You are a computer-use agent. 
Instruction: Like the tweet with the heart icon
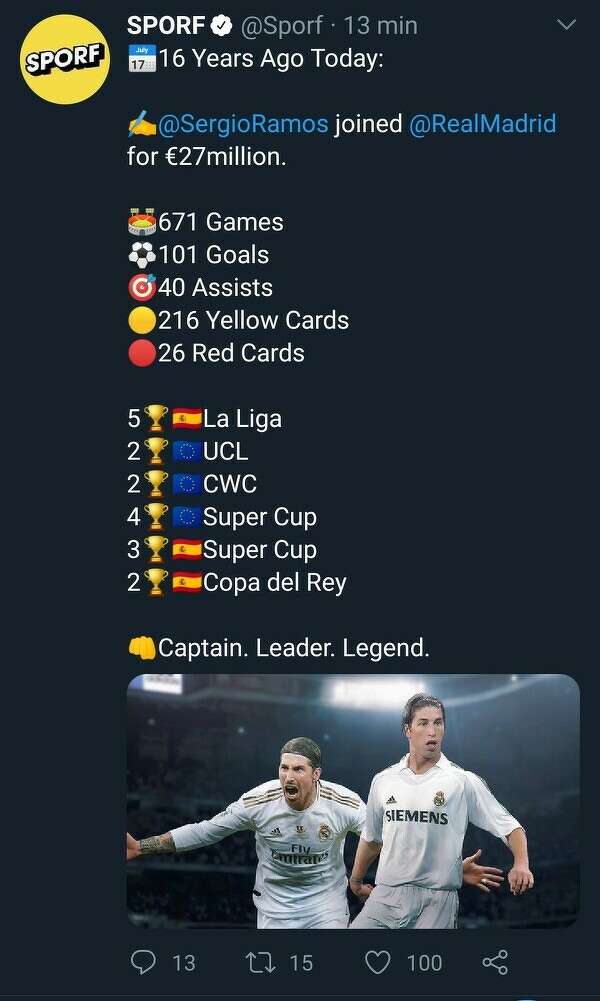377,962
